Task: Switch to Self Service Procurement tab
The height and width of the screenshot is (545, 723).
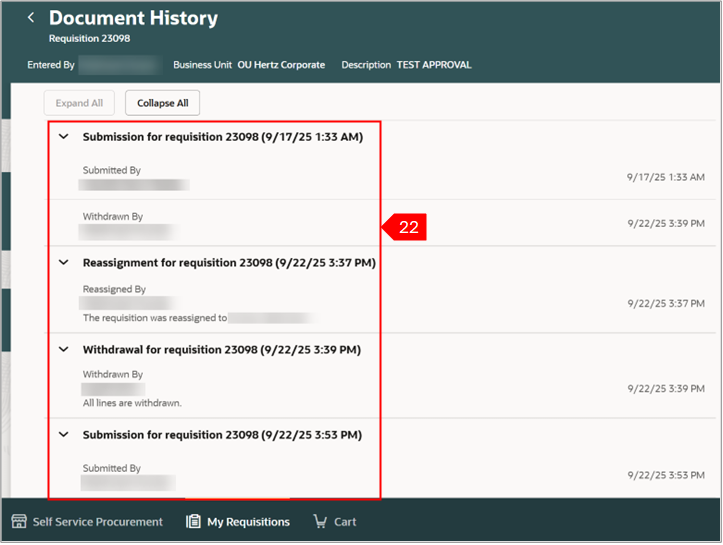Action: tap(97, 521)
